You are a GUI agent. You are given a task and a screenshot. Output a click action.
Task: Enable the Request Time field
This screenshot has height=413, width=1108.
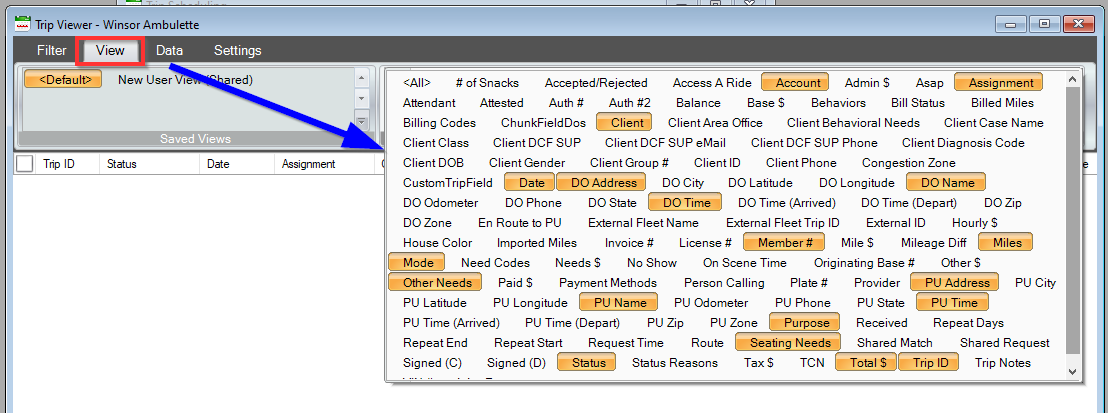(626, 342)
